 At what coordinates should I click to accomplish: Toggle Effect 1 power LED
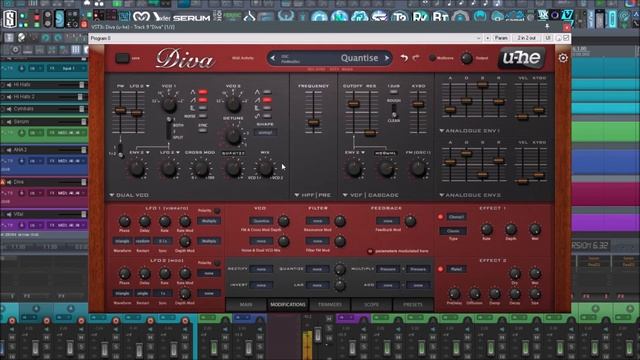pos(440,217)
